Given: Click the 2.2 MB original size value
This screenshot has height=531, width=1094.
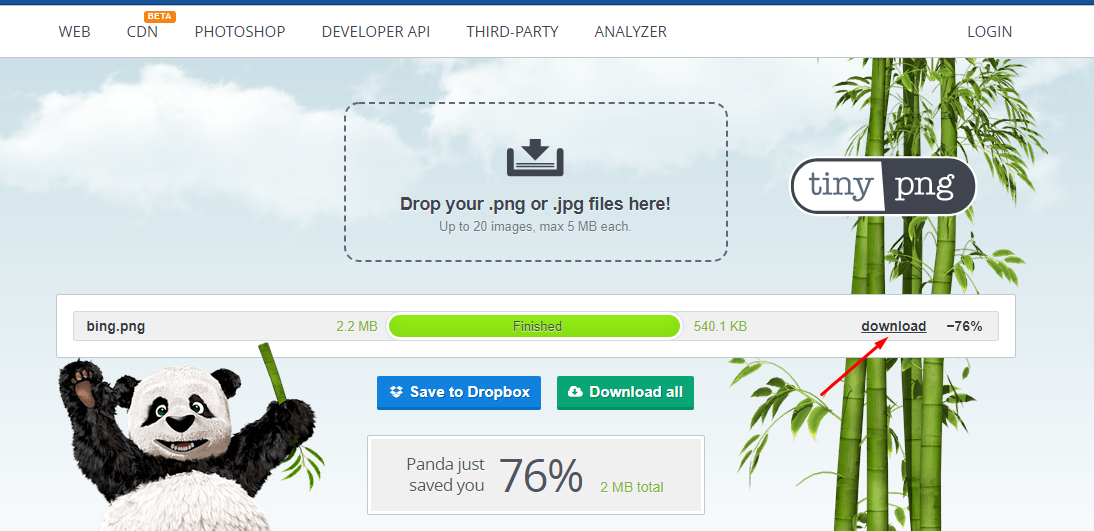Looking at the screenshot, I should pos(357,327).
